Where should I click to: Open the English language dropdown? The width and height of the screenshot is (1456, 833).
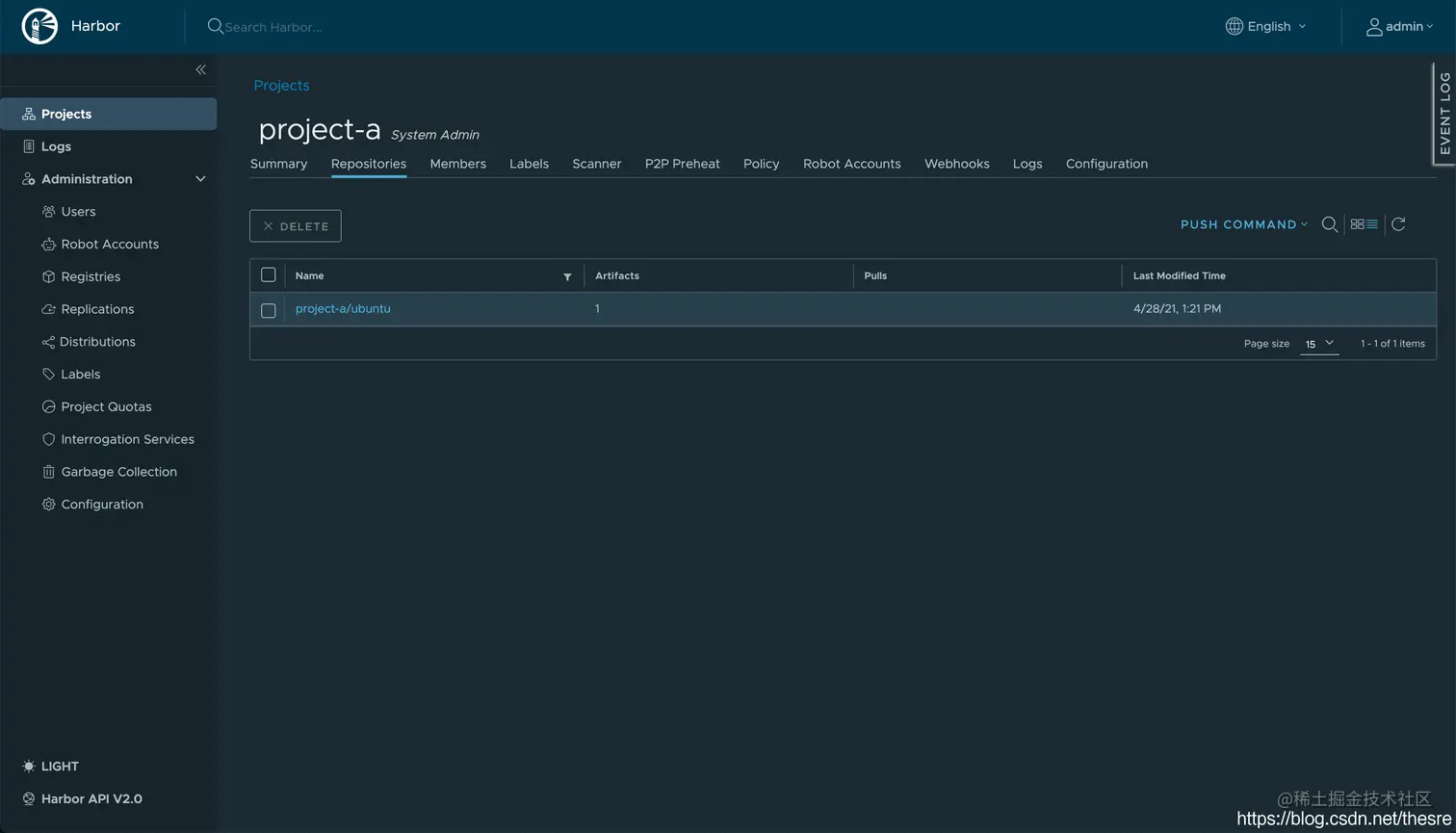coord(1266,26)
